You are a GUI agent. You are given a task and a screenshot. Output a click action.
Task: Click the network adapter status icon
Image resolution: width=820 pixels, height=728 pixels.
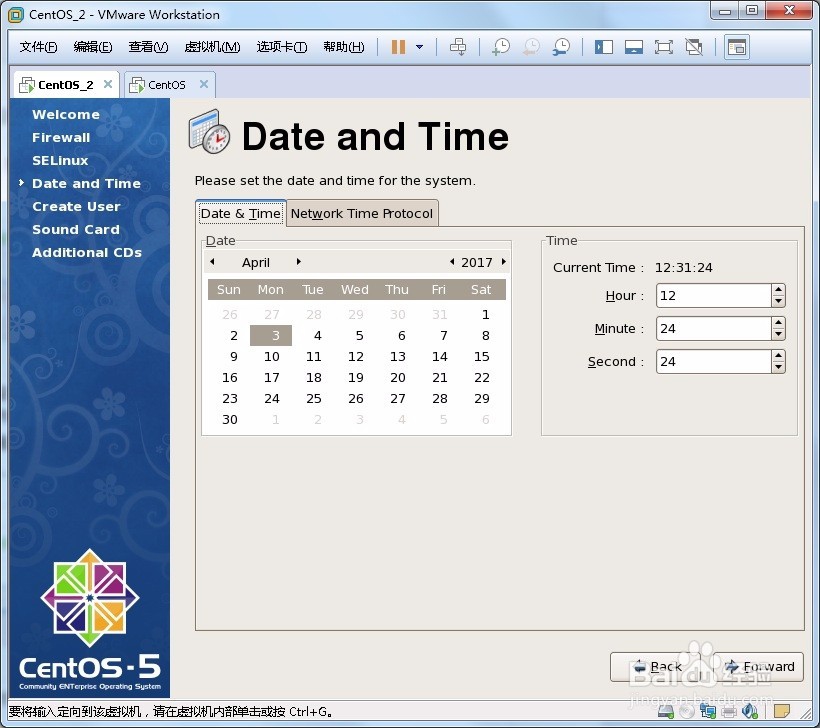click(x=708, y=711)
